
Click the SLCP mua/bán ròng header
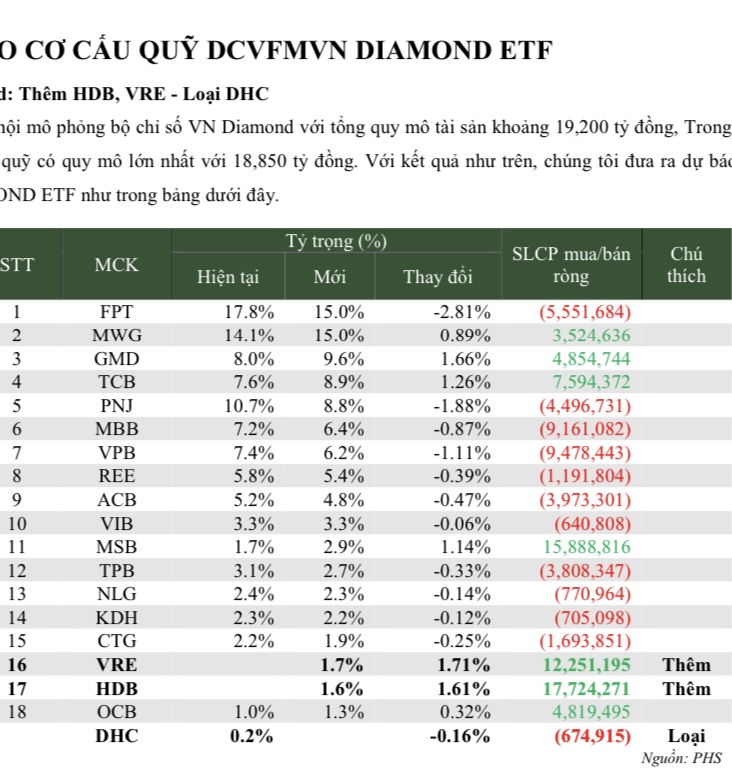pyautogui.click(x=571, y=265)
